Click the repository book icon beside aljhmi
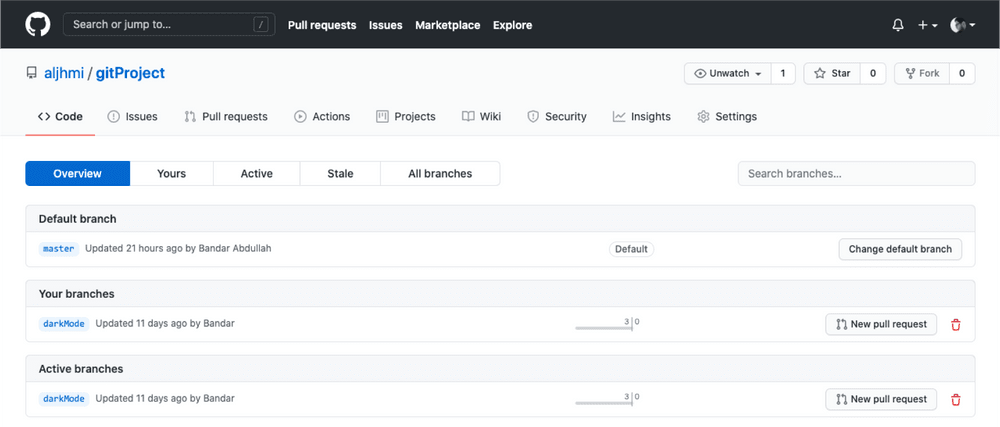 click(x=31, y=73)
